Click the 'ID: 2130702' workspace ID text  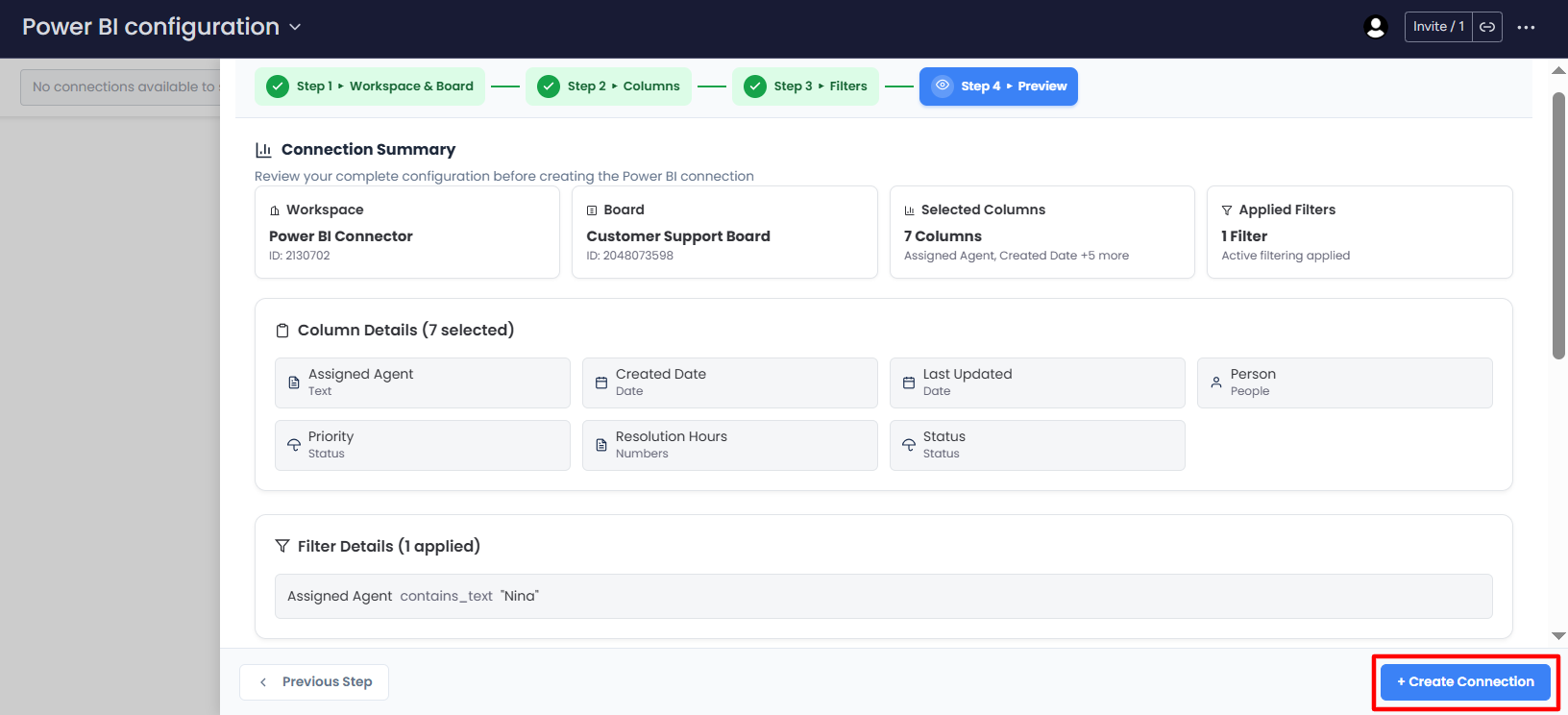(300, 256)
